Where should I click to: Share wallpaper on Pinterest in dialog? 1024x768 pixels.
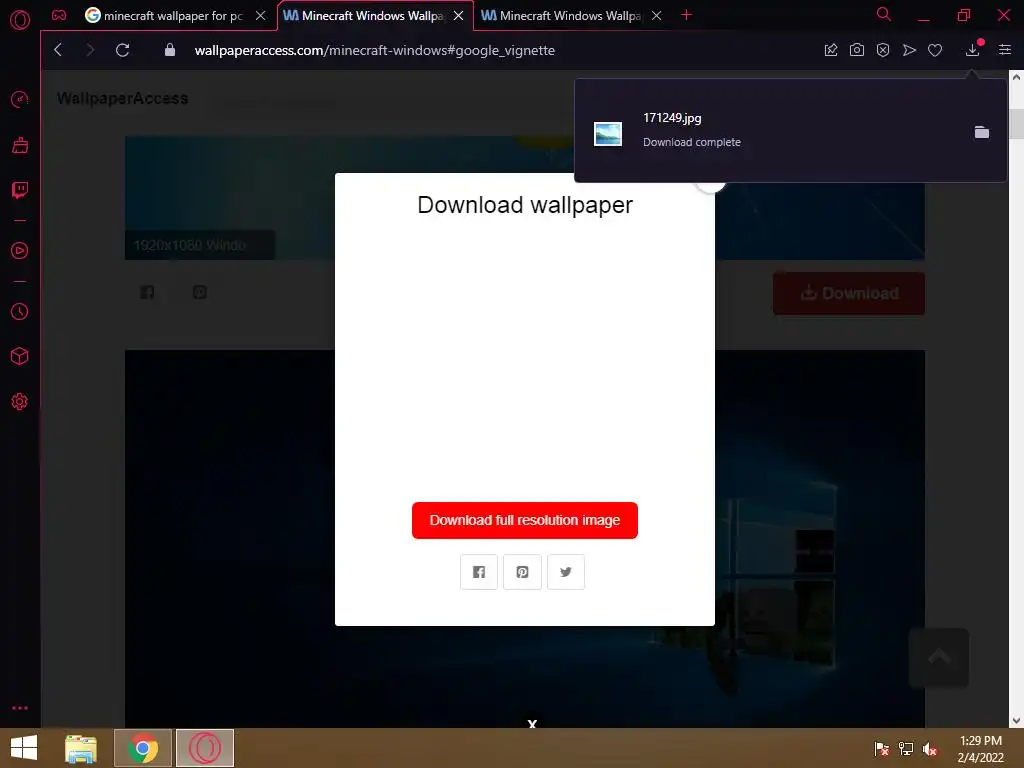tap(522, 572)
